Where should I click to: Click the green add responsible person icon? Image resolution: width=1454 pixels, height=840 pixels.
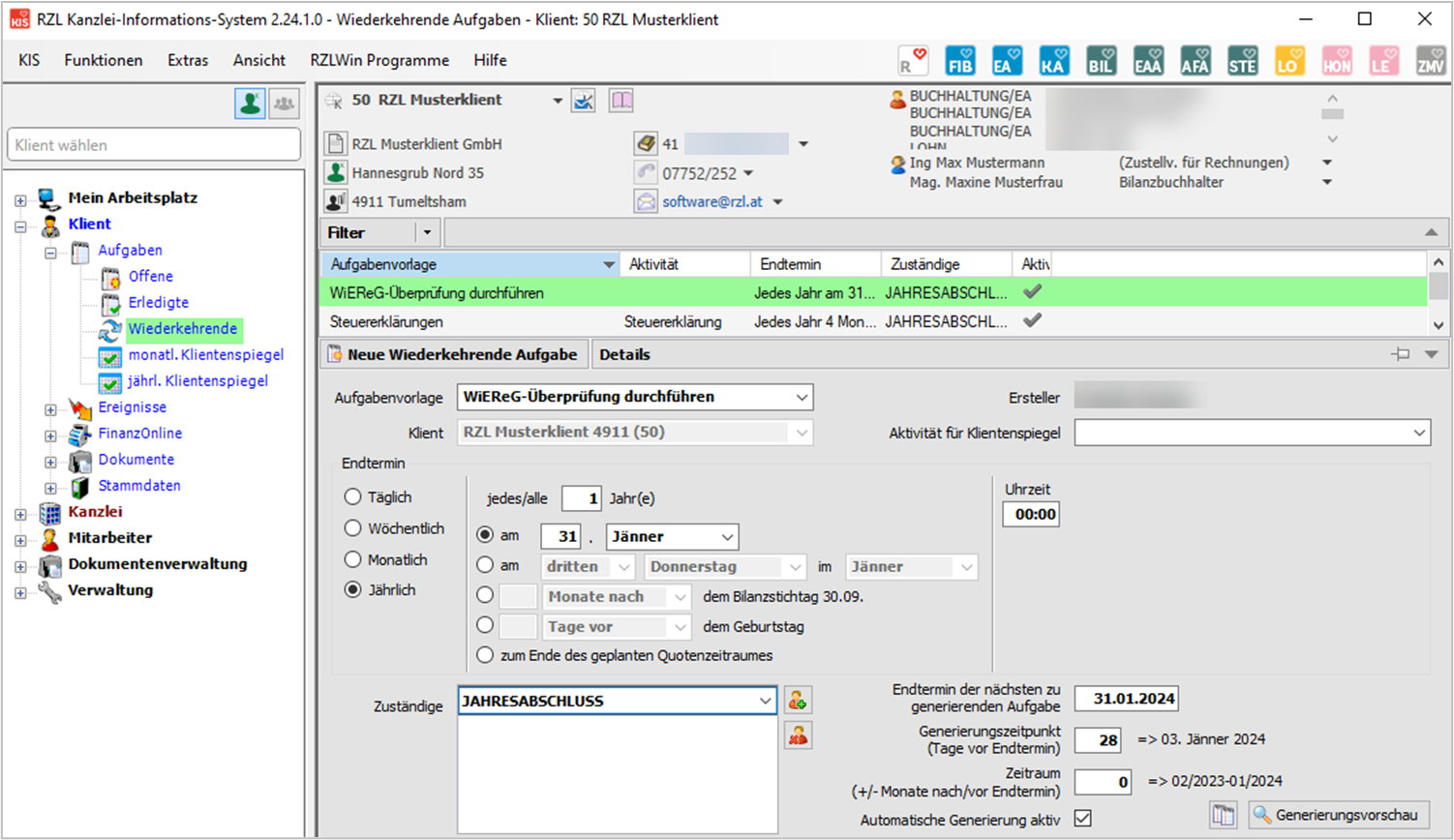tap(798, 700)
